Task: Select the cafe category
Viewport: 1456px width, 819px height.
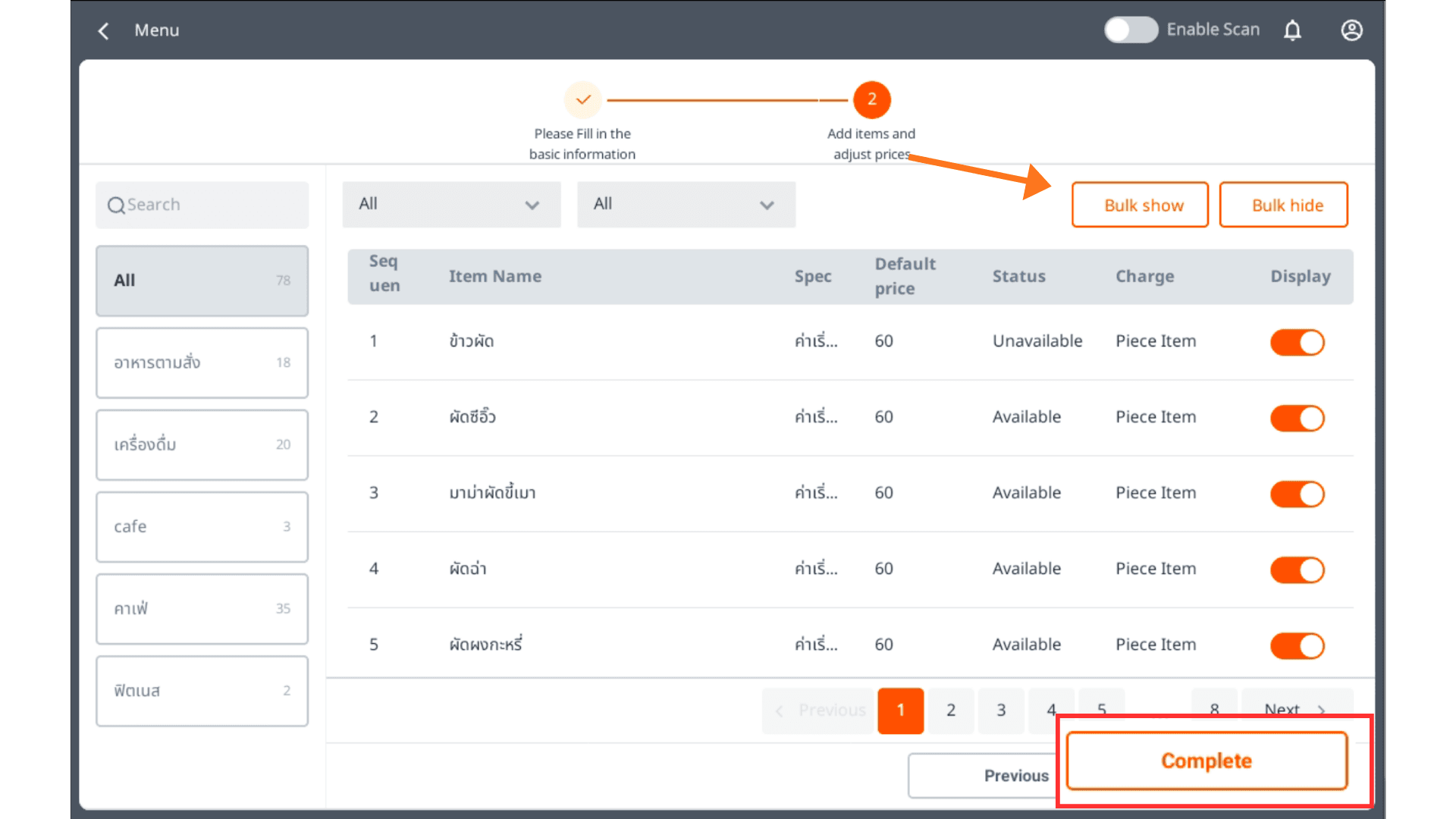Action: [202, 527]
